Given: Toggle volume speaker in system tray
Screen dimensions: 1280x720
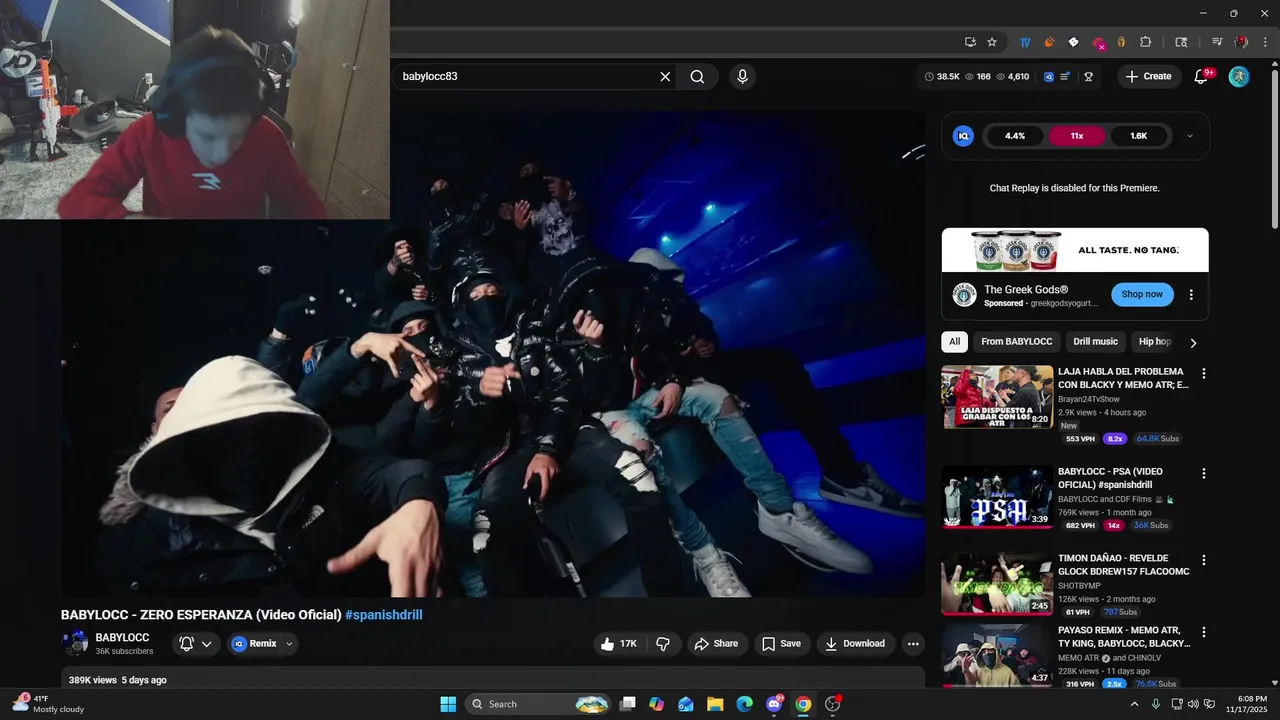Looking at the screenshot, I should pyautogui.click(x=1193, y=704).
